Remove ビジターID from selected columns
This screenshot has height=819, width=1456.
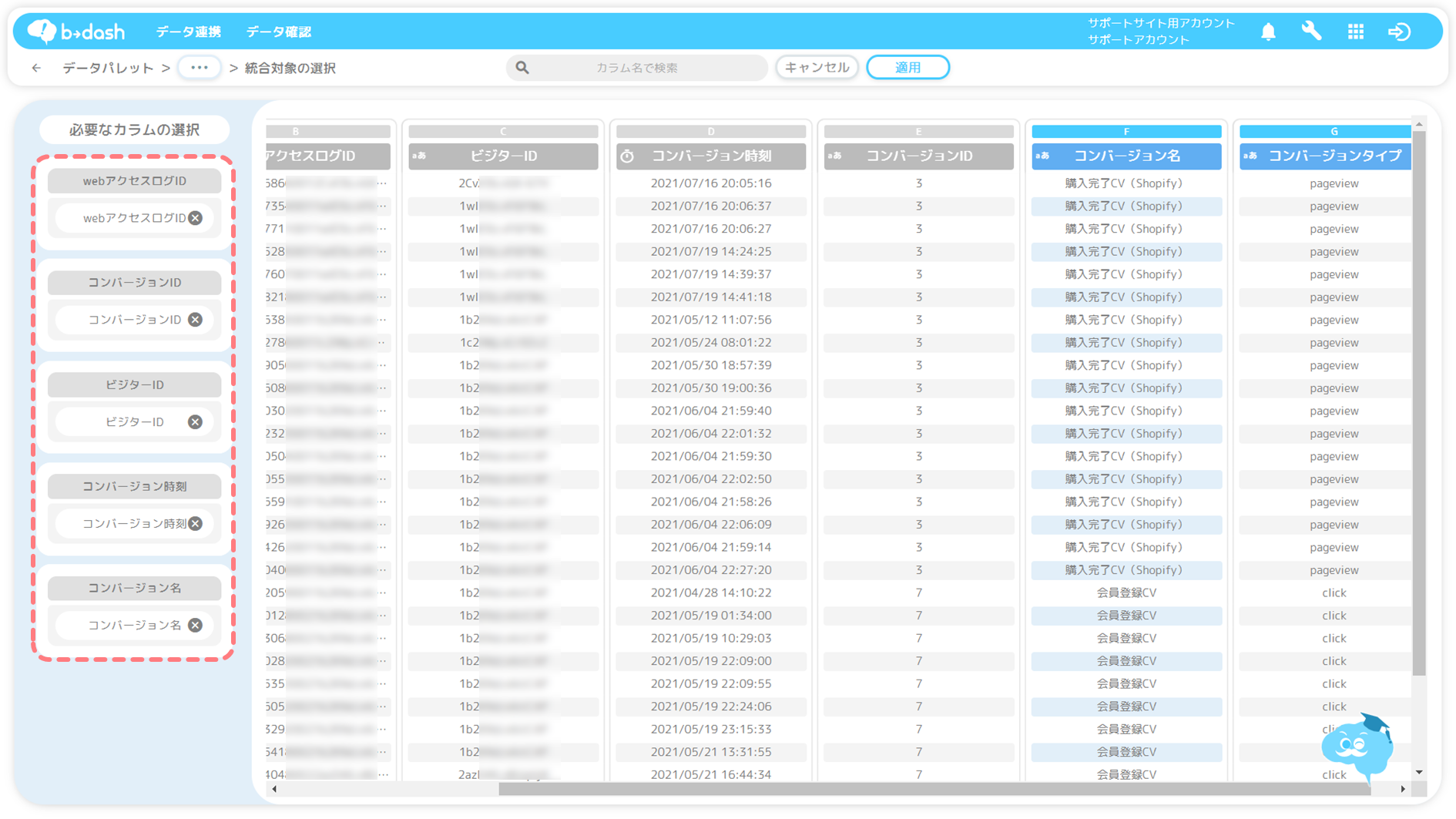(196, 421)
